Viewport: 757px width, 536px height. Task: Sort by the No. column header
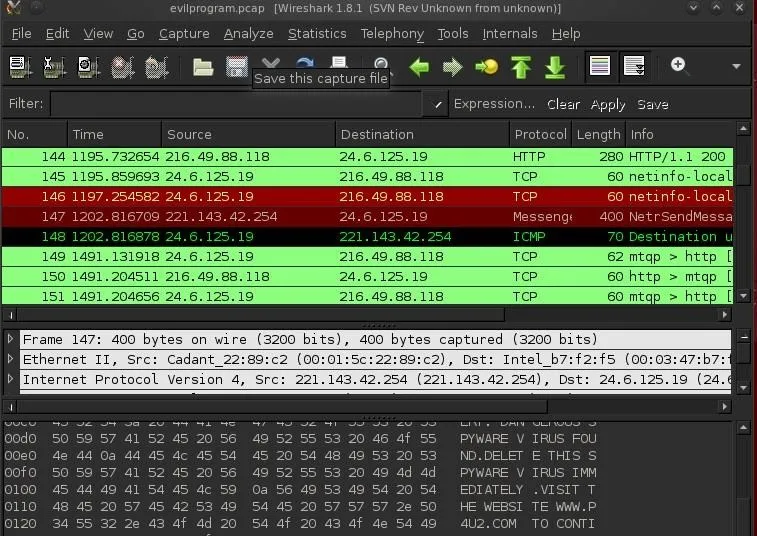click(34, 134)
